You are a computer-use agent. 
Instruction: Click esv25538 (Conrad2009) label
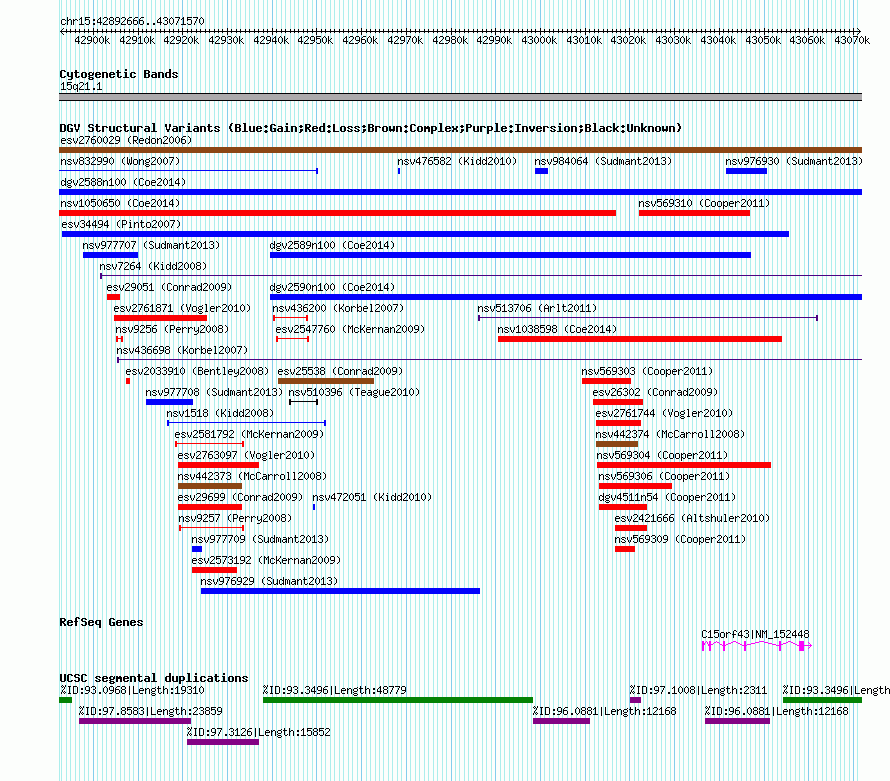341,371
